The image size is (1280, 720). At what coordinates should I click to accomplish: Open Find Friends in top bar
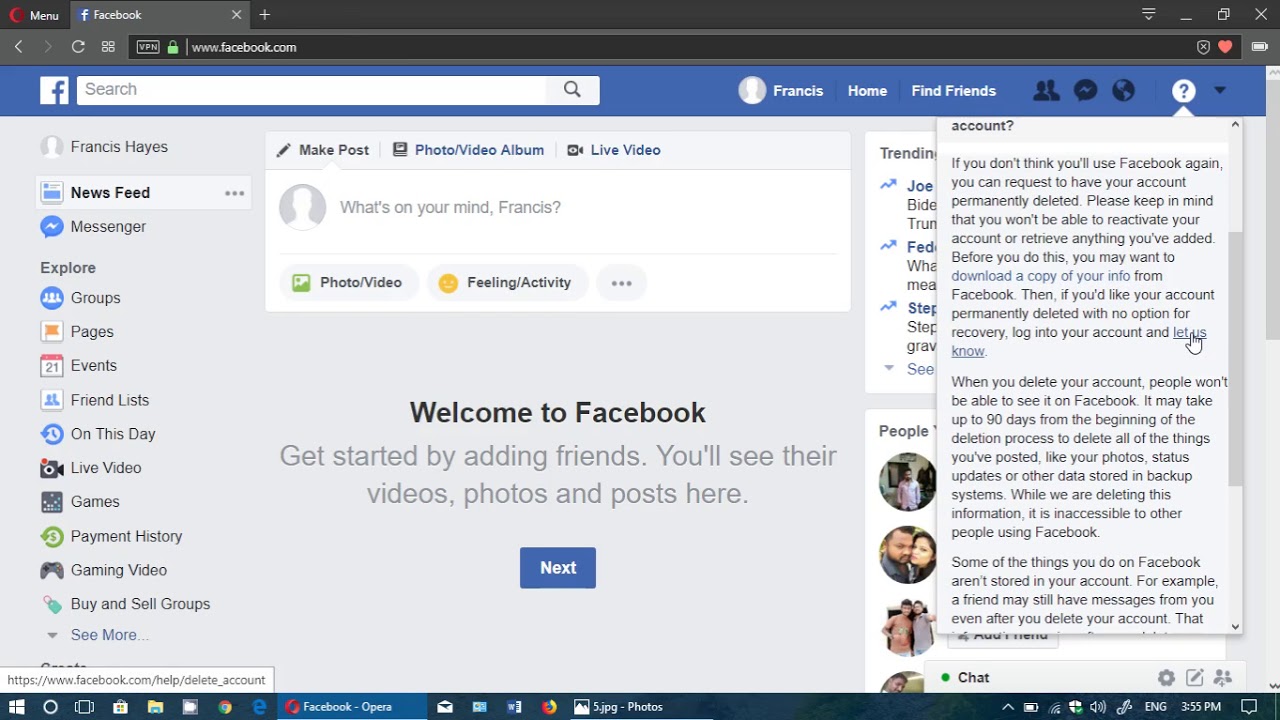(953, 91)
